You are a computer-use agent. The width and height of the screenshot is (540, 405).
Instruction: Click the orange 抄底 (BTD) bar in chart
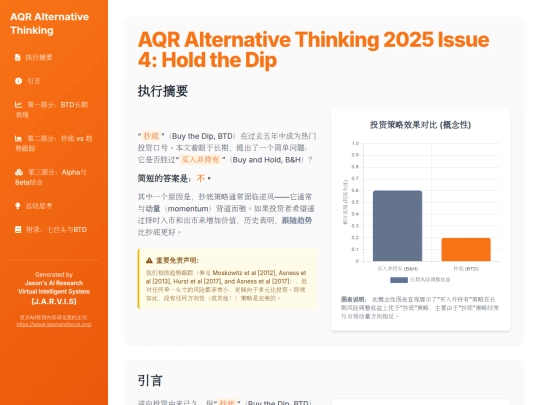pos(466,249)
